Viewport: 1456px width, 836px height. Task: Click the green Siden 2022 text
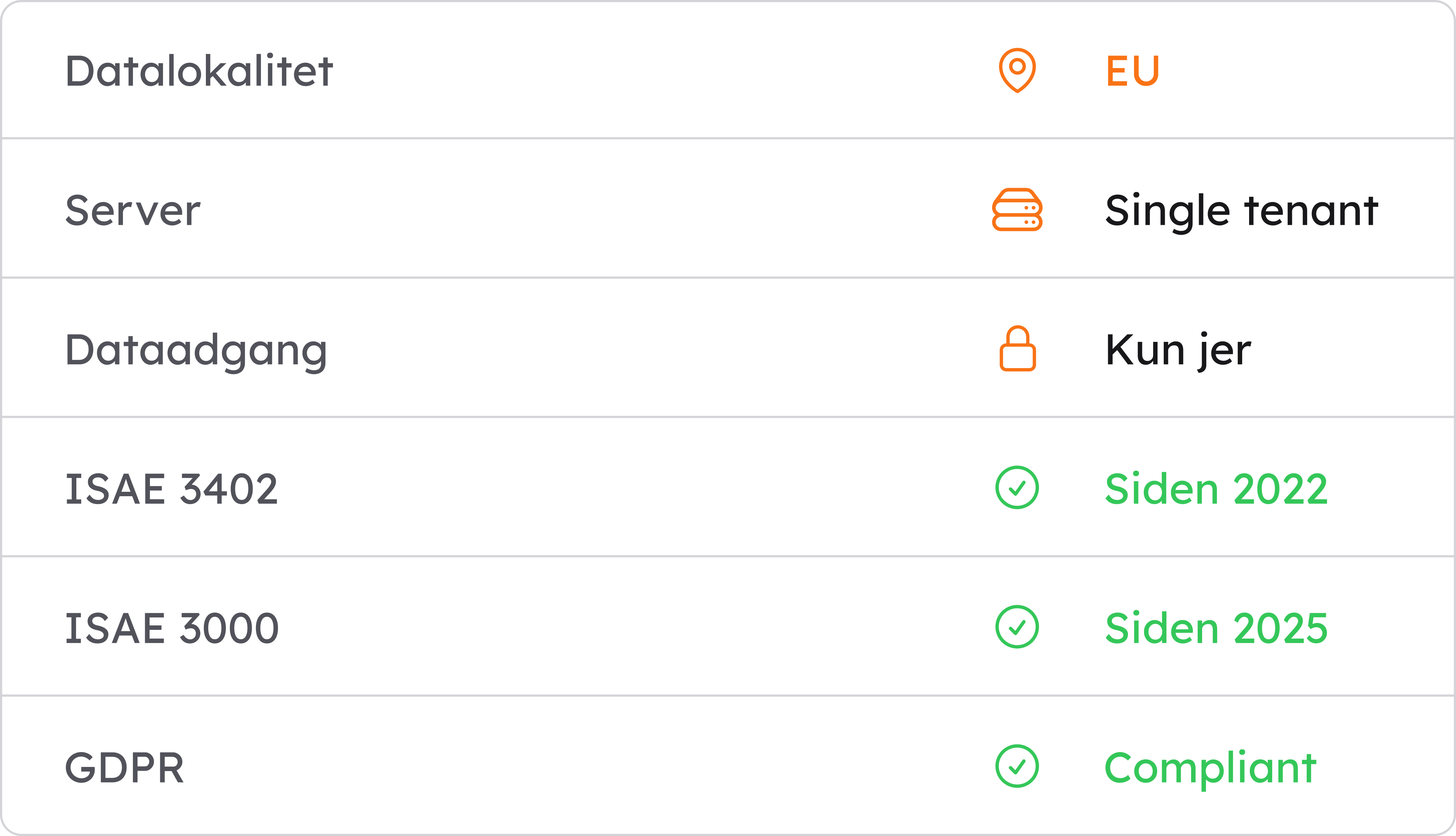point(1217,489)
